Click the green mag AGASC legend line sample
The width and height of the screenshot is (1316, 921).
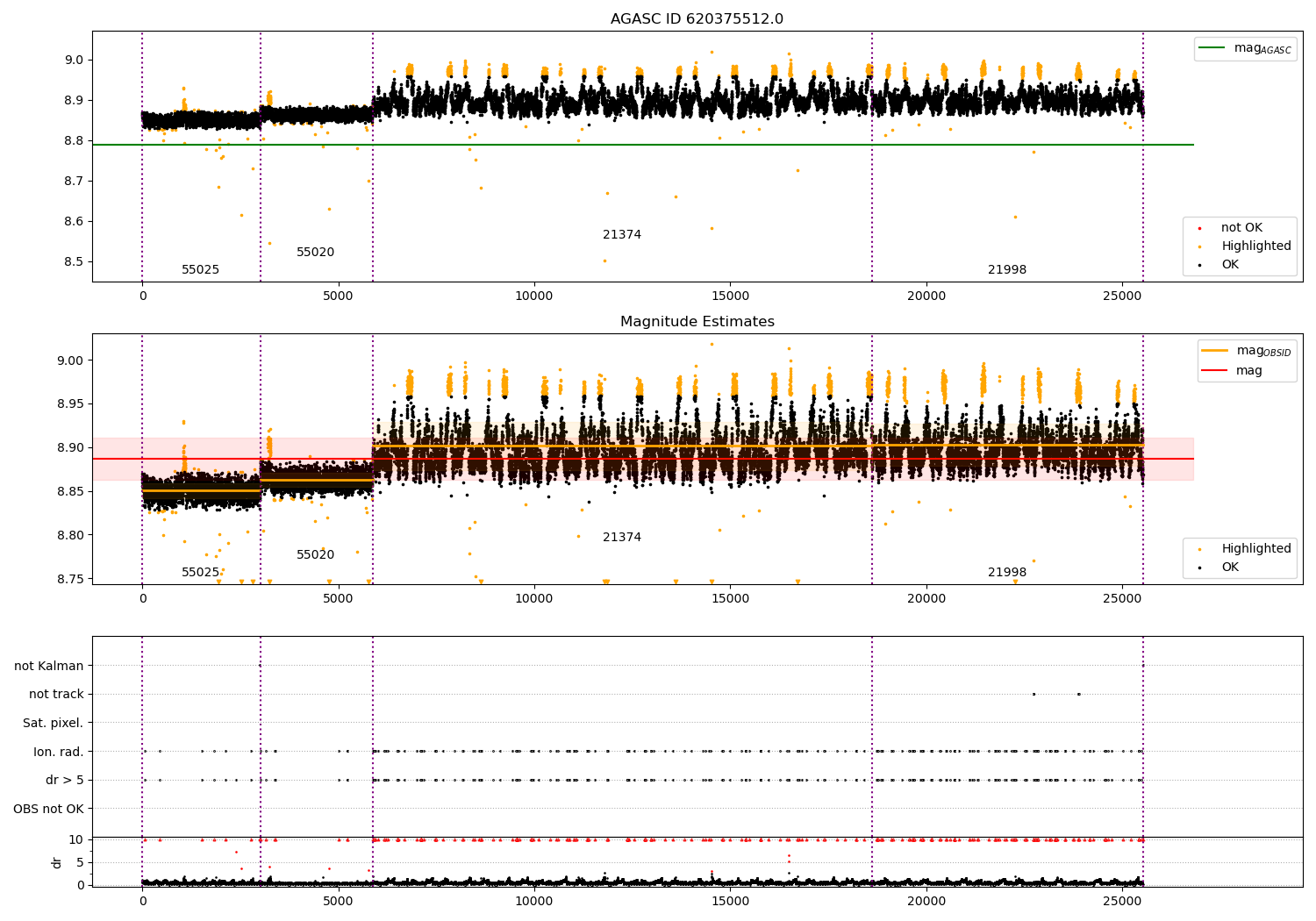pos(1212,48)
